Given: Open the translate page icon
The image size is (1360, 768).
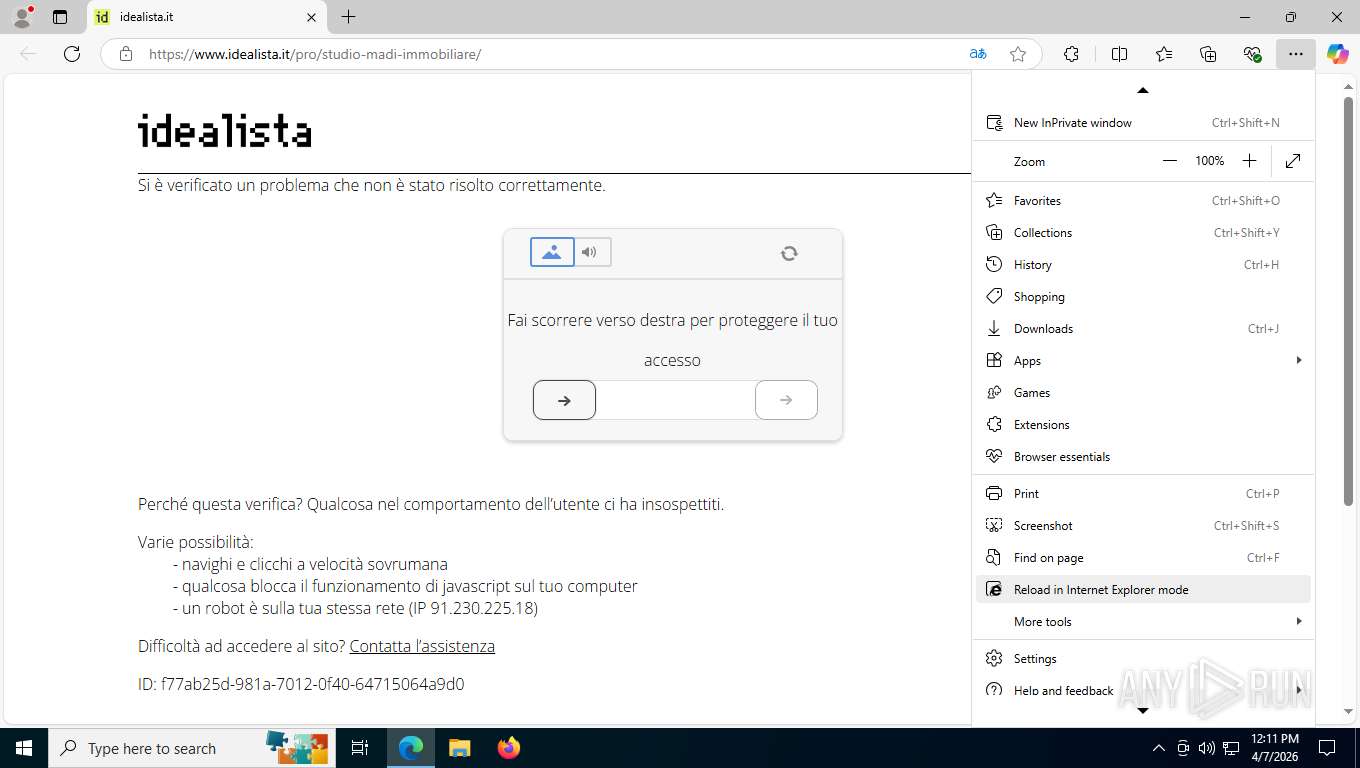Looking at the screenshot, I should coord(978,54).
